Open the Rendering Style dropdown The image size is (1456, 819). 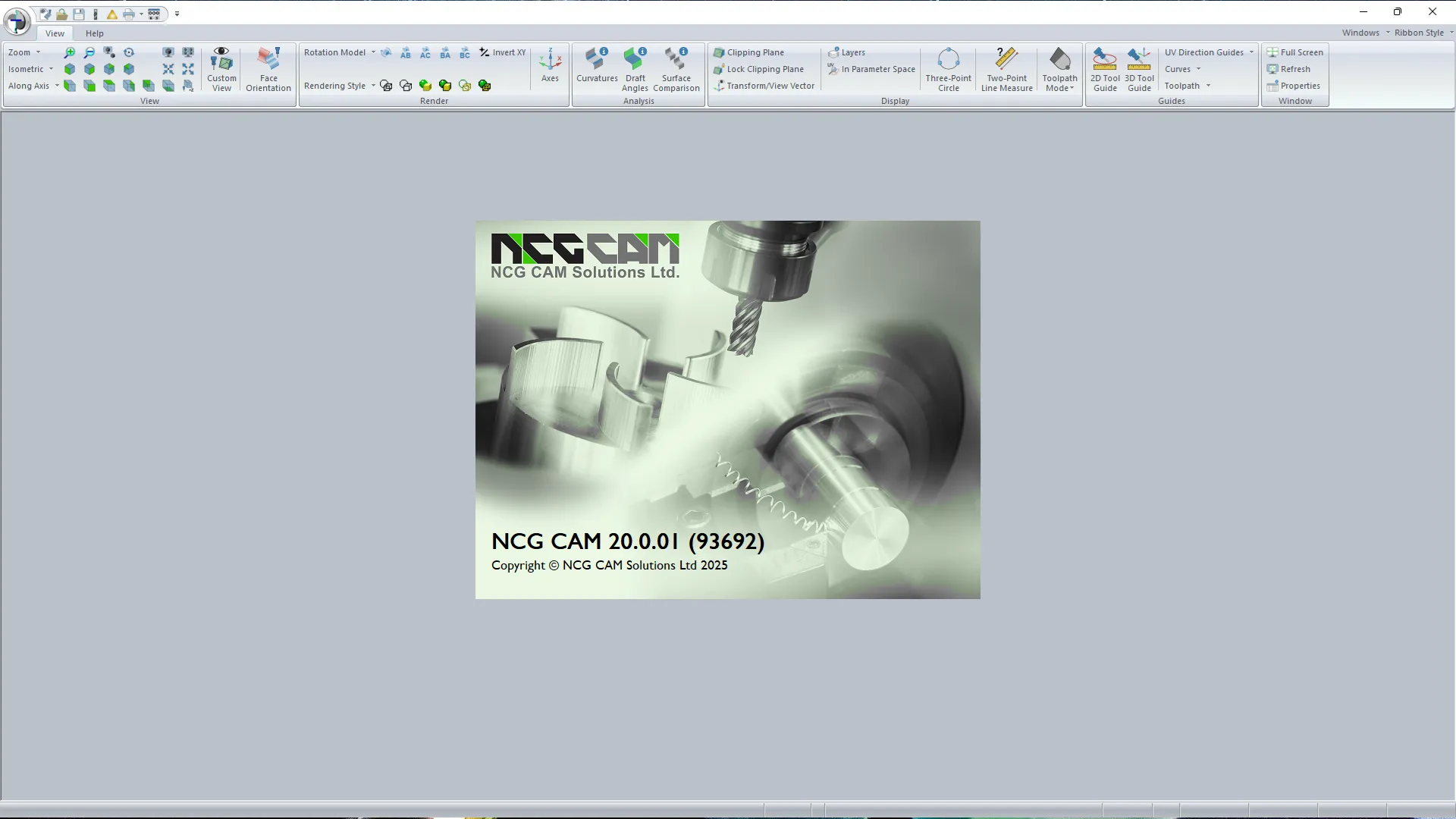[372, 85]
